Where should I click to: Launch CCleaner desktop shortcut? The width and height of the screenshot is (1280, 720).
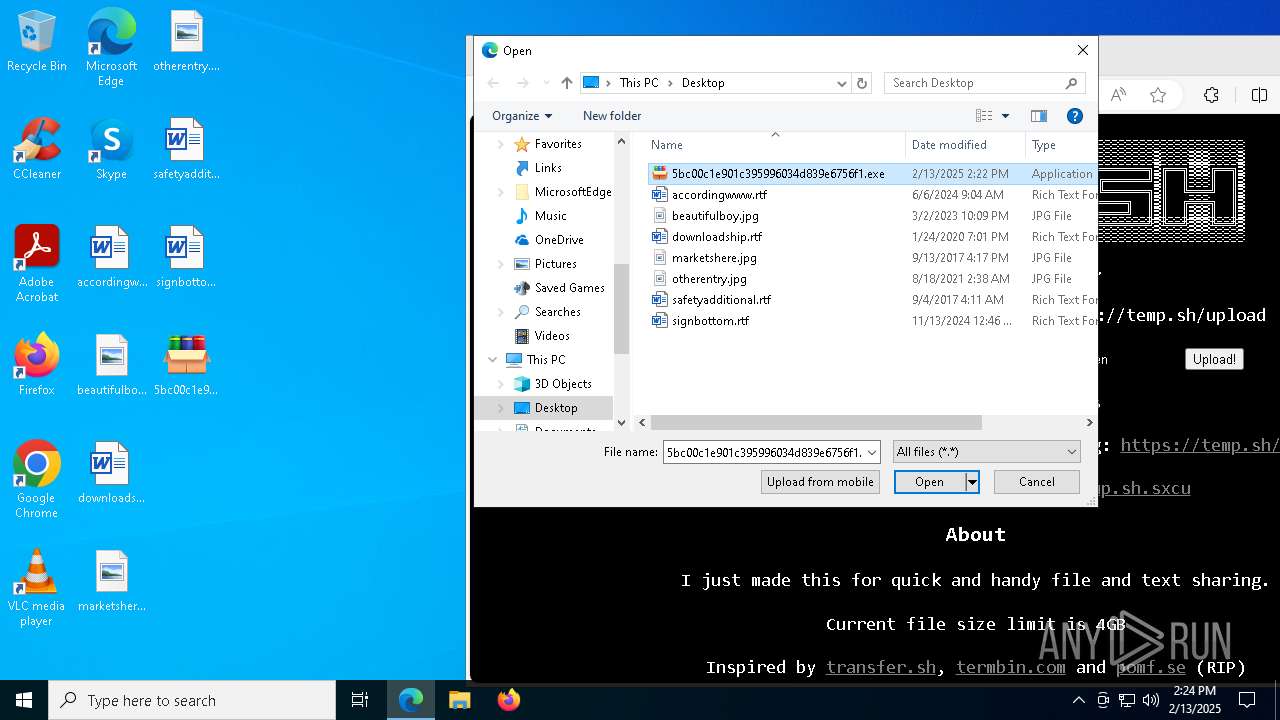pyautogui.click(x=37, y=150)
